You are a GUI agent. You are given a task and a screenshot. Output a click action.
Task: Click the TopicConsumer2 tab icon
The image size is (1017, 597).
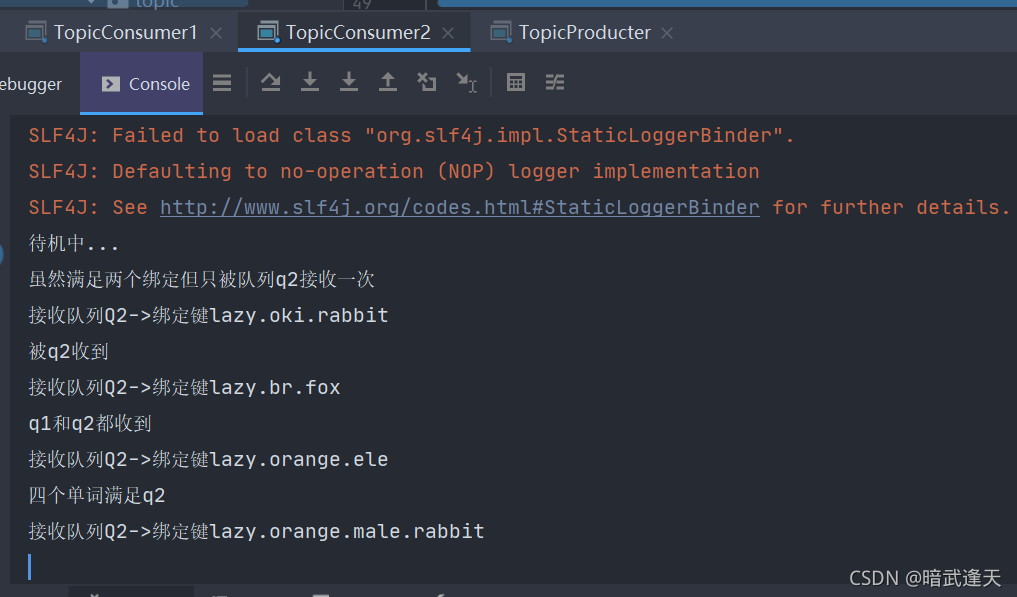tap(268, 32)
